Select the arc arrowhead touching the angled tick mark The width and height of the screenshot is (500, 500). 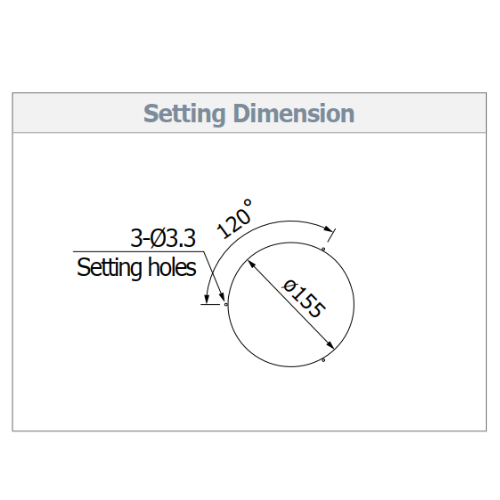point(328,228)
